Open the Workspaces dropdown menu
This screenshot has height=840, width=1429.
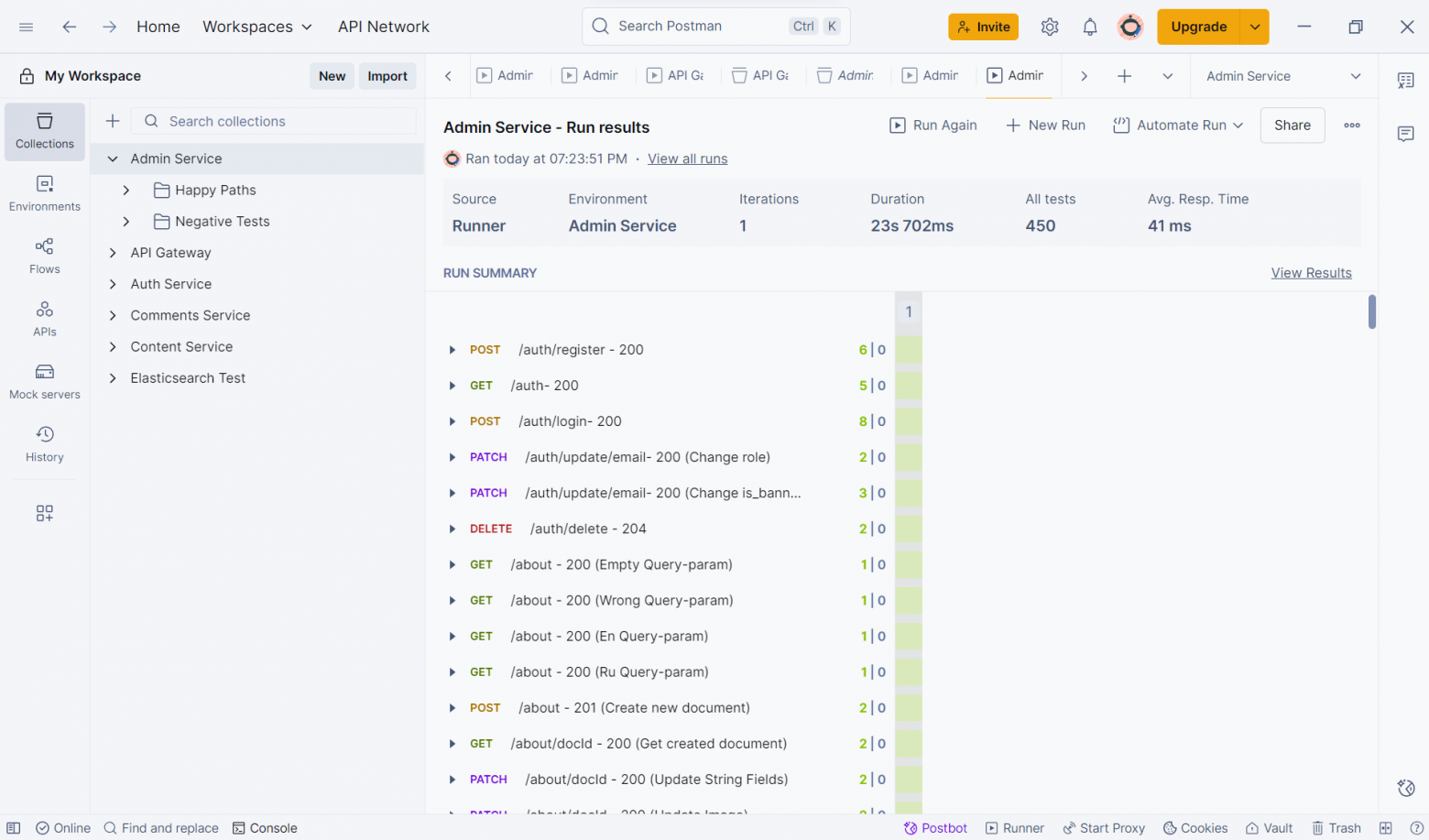click(x=256, y=27)
